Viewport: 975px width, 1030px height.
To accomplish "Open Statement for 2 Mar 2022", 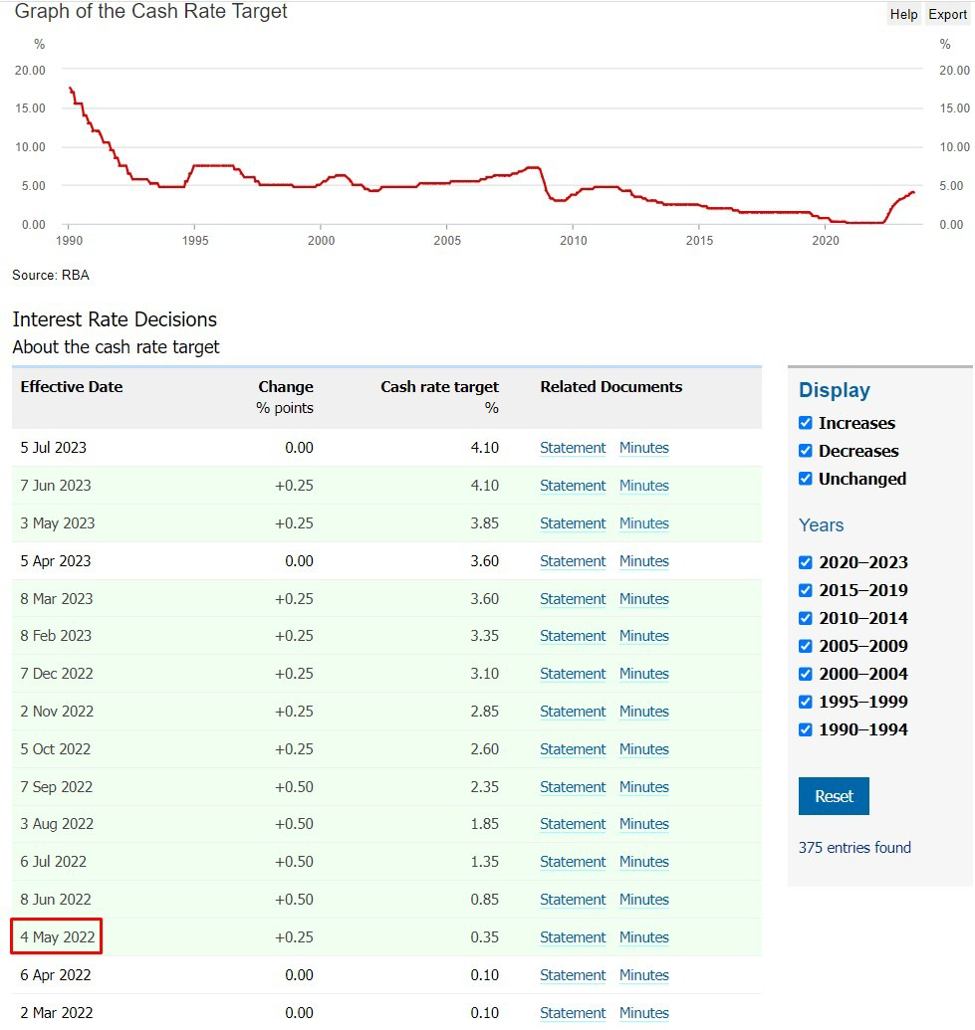I will click(x=573, y=1013).
